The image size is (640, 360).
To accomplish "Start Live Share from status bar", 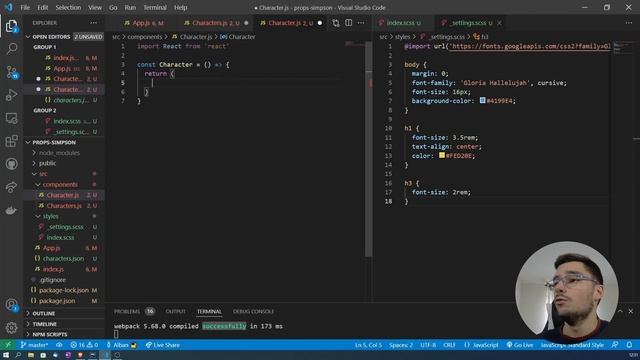I will coord(162,345).
